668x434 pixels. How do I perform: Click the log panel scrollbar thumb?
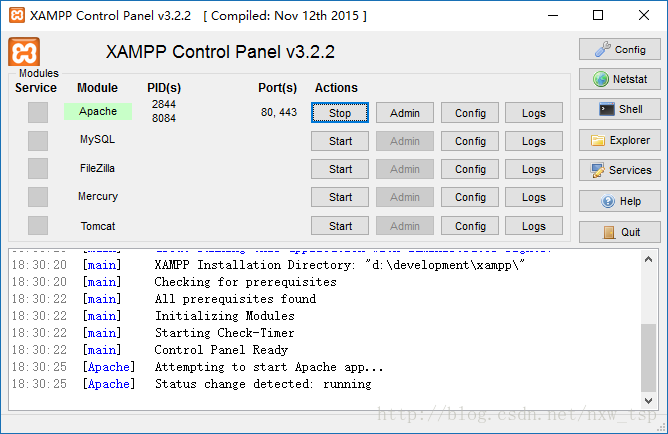click(648, 358)
